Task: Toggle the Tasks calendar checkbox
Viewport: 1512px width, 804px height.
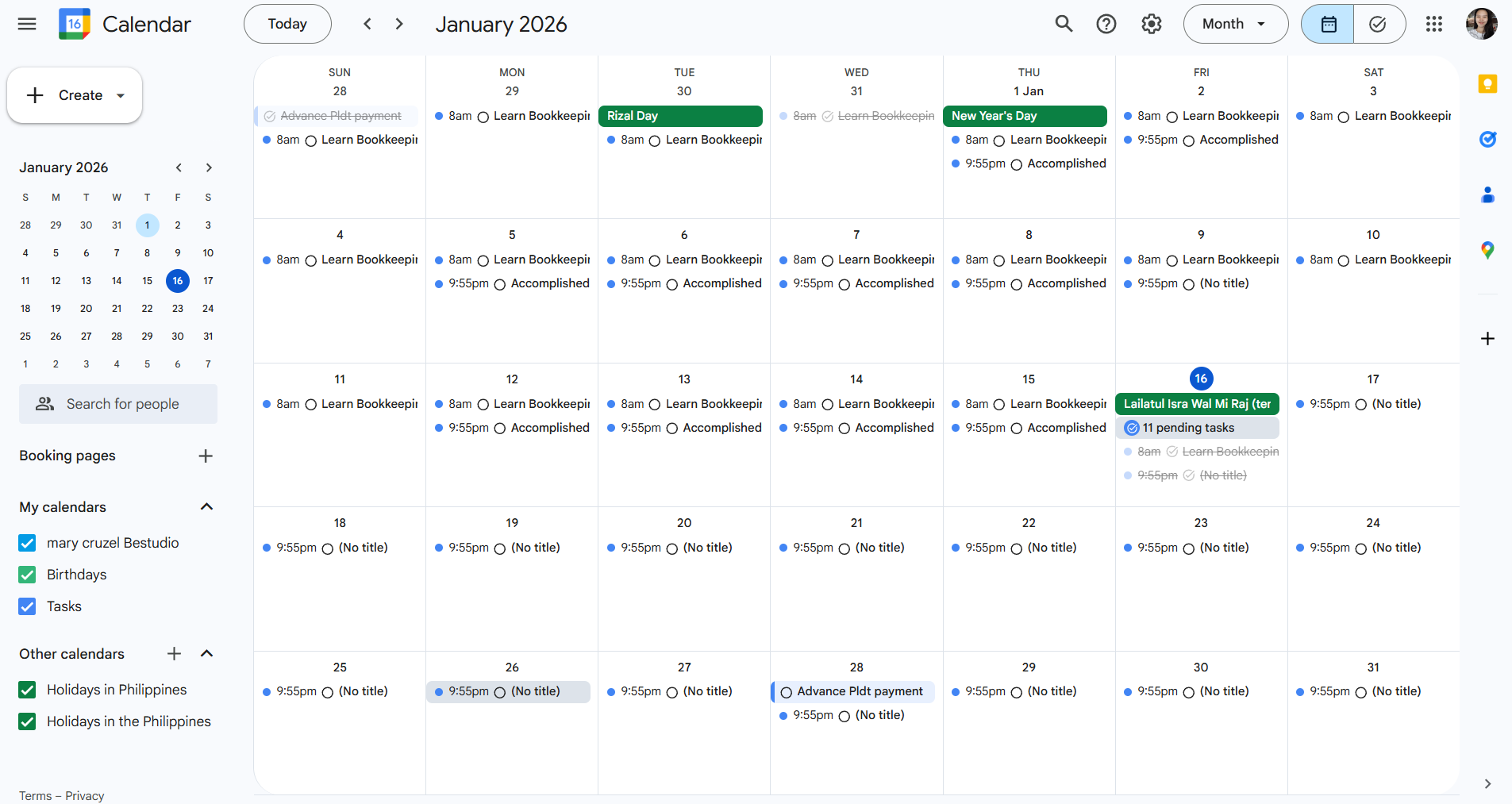Action: pos(27,606)
